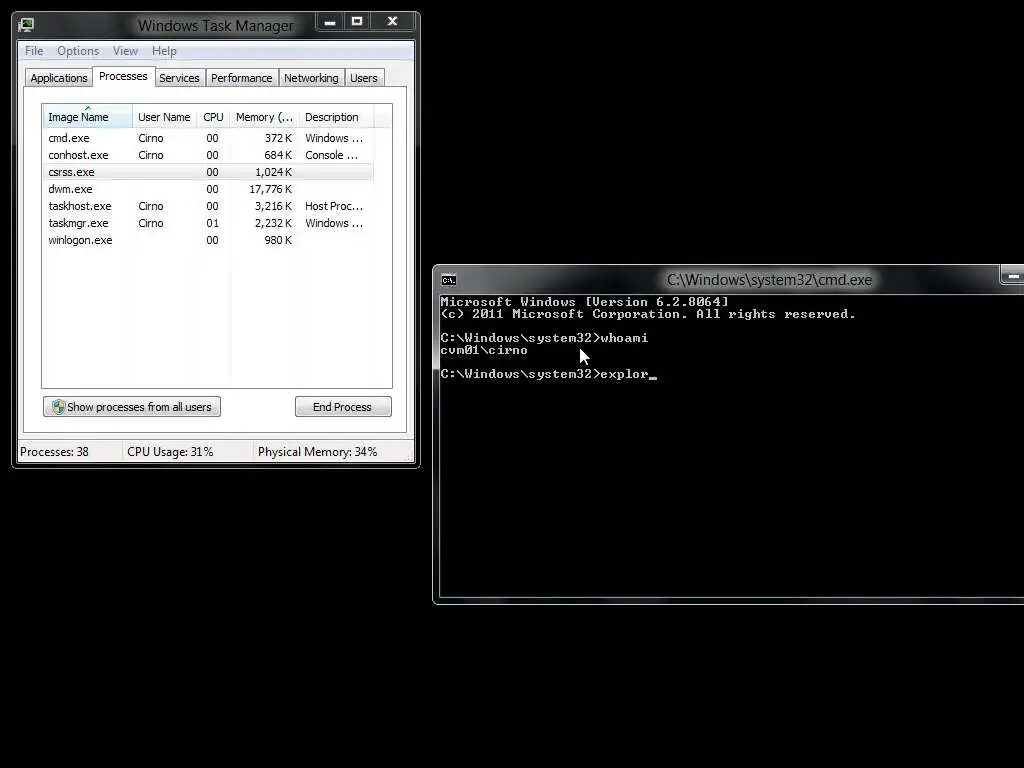The width and height of the screenshot is (1024, 768).
Task: Click the Host Proc... description cell
Action: click(334, 206)
